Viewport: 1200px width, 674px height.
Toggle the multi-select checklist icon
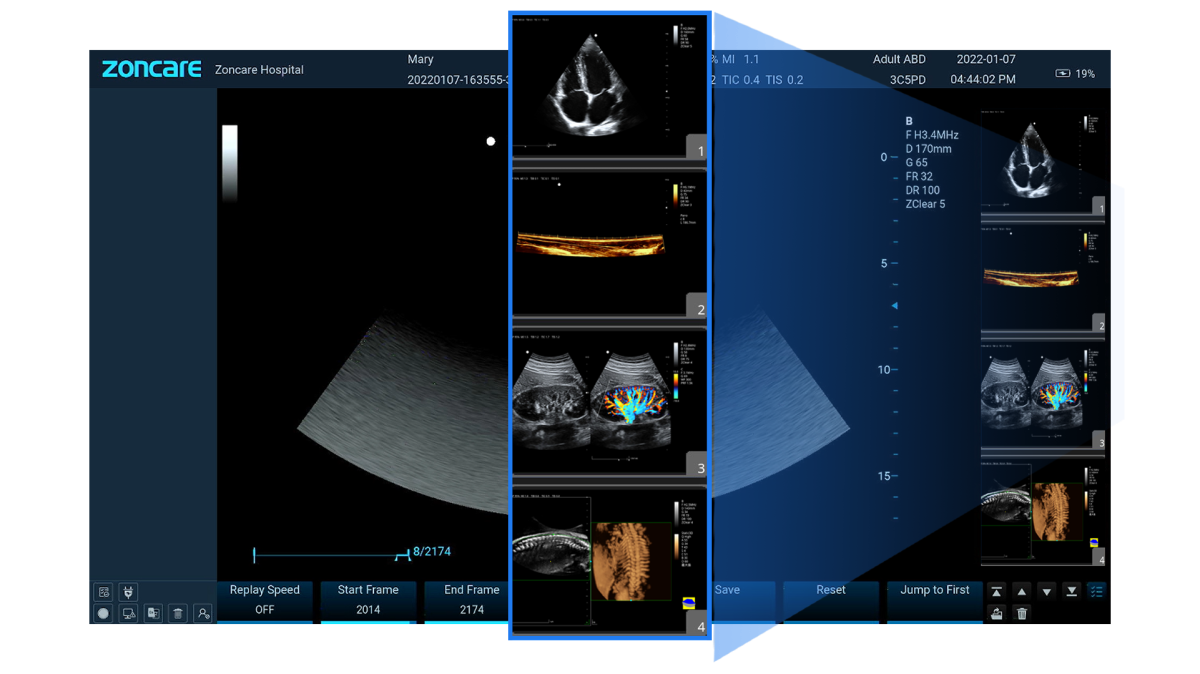tap(1096, 591)
